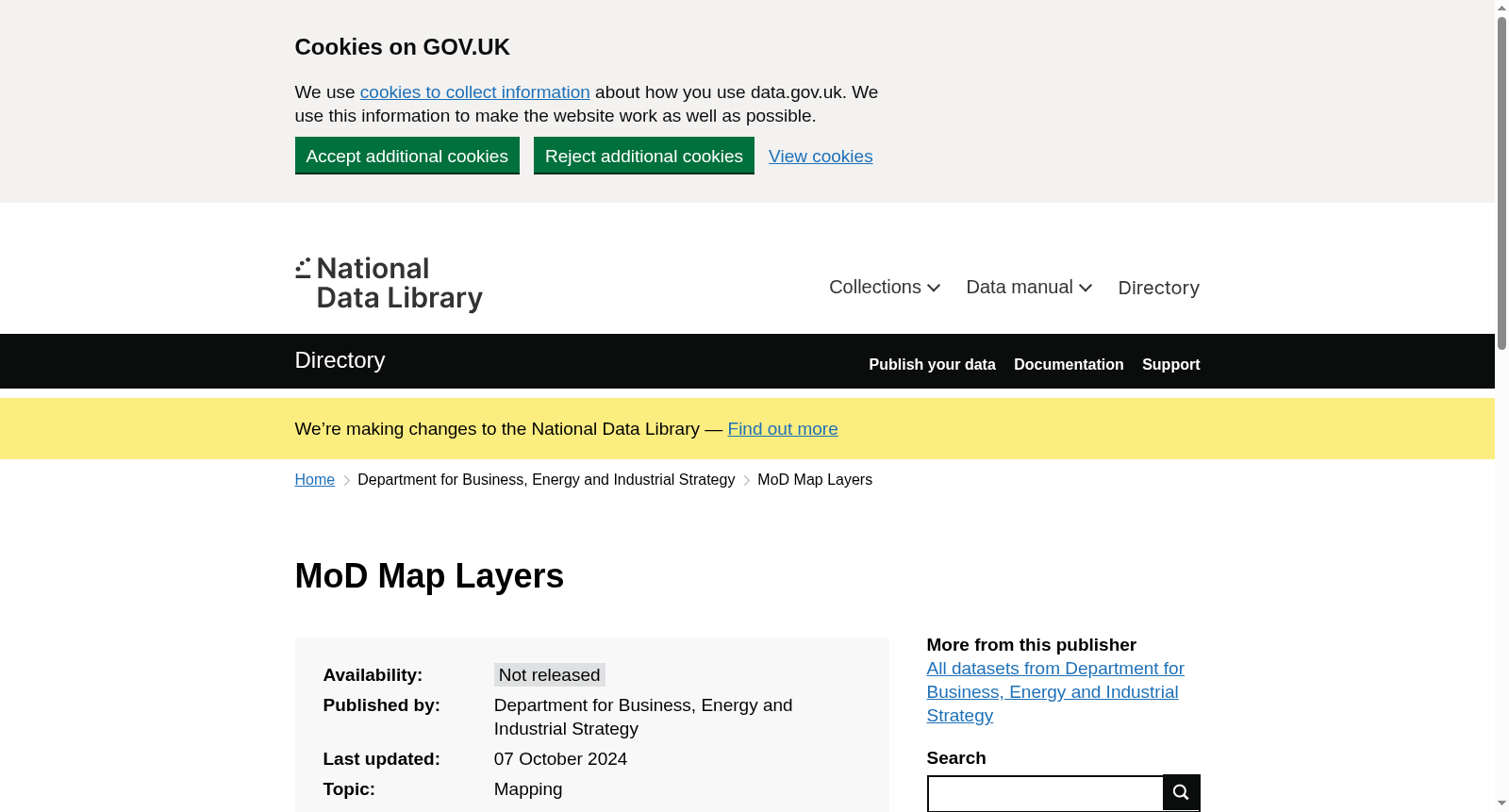This screenshot has height=812, width=1509.
Task: Focus the dataset search input field
Action: coord(1045,794)
